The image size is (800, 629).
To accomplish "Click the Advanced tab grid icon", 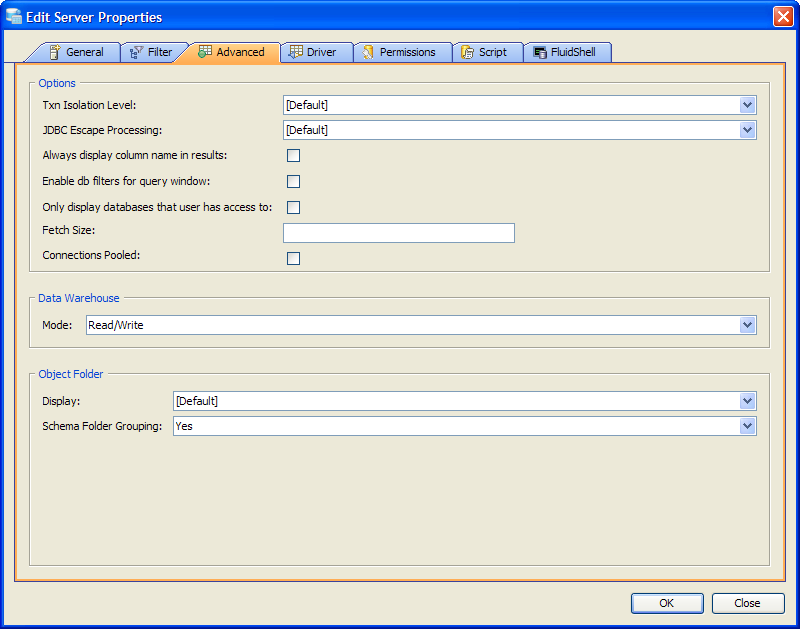I will [205, 52].
